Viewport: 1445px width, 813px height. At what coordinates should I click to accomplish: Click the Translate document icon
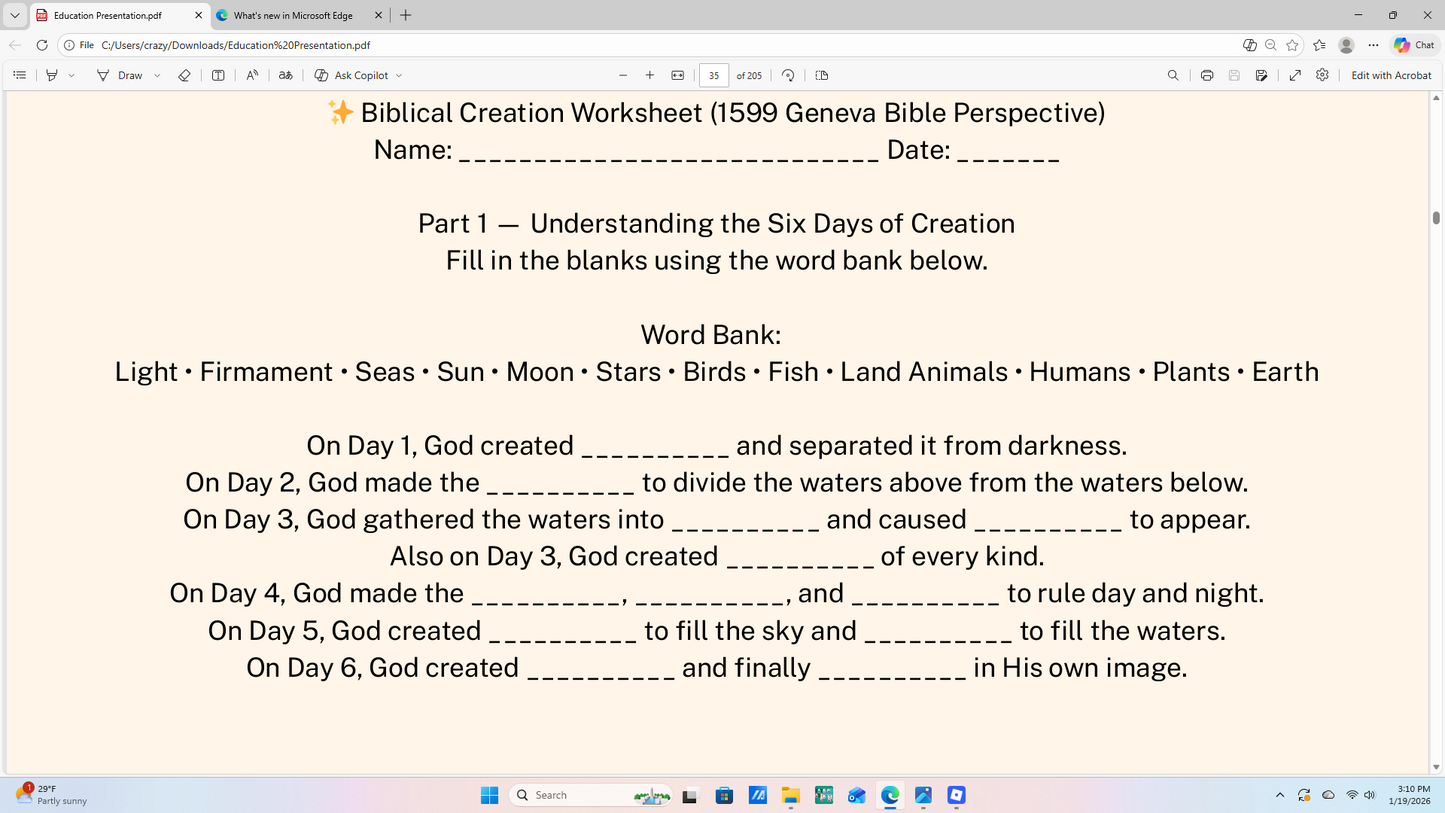click(x=285, y=75)
